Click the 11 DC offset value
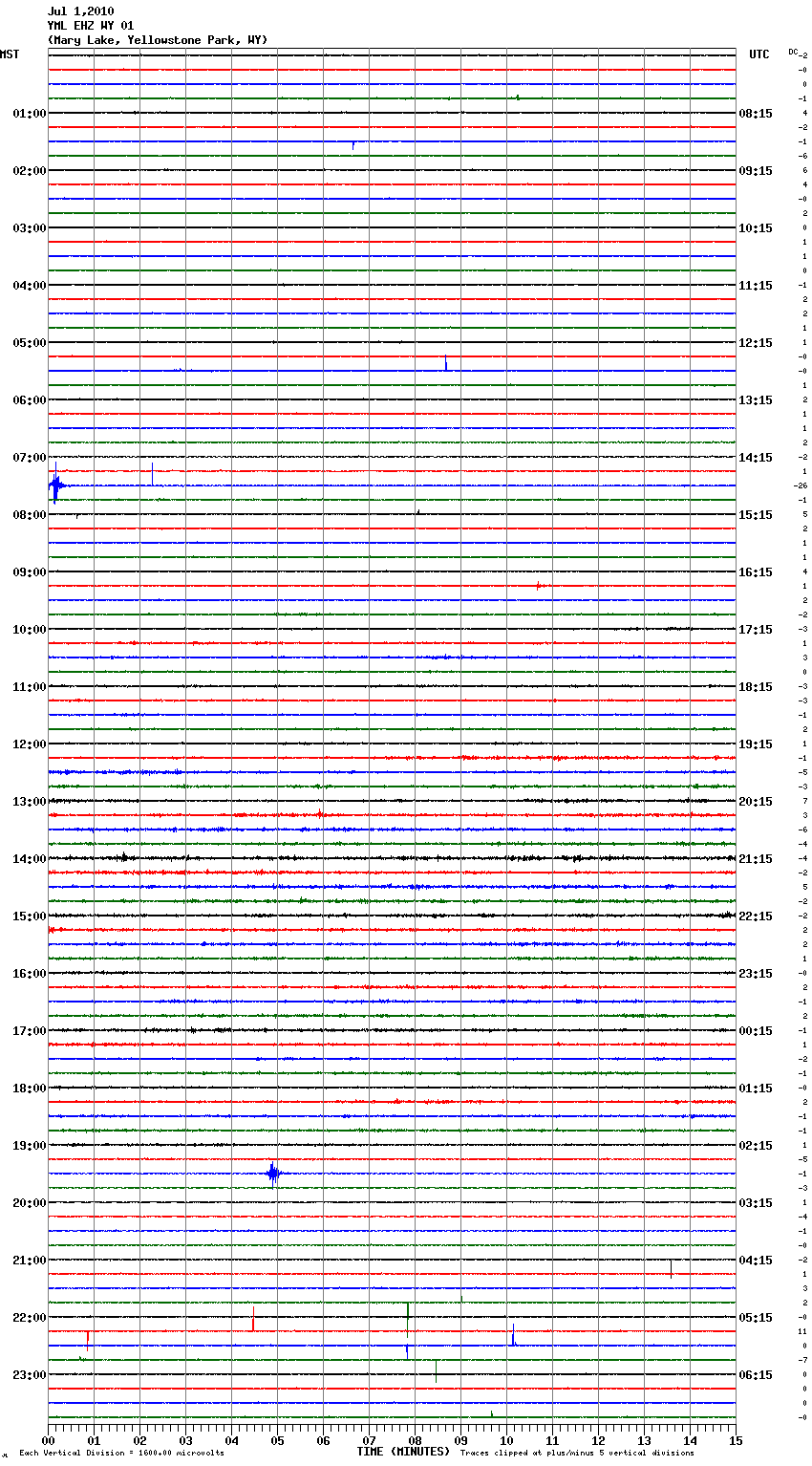Image resolution: width=812 pixels, height=1466 pixels. 802,1331
